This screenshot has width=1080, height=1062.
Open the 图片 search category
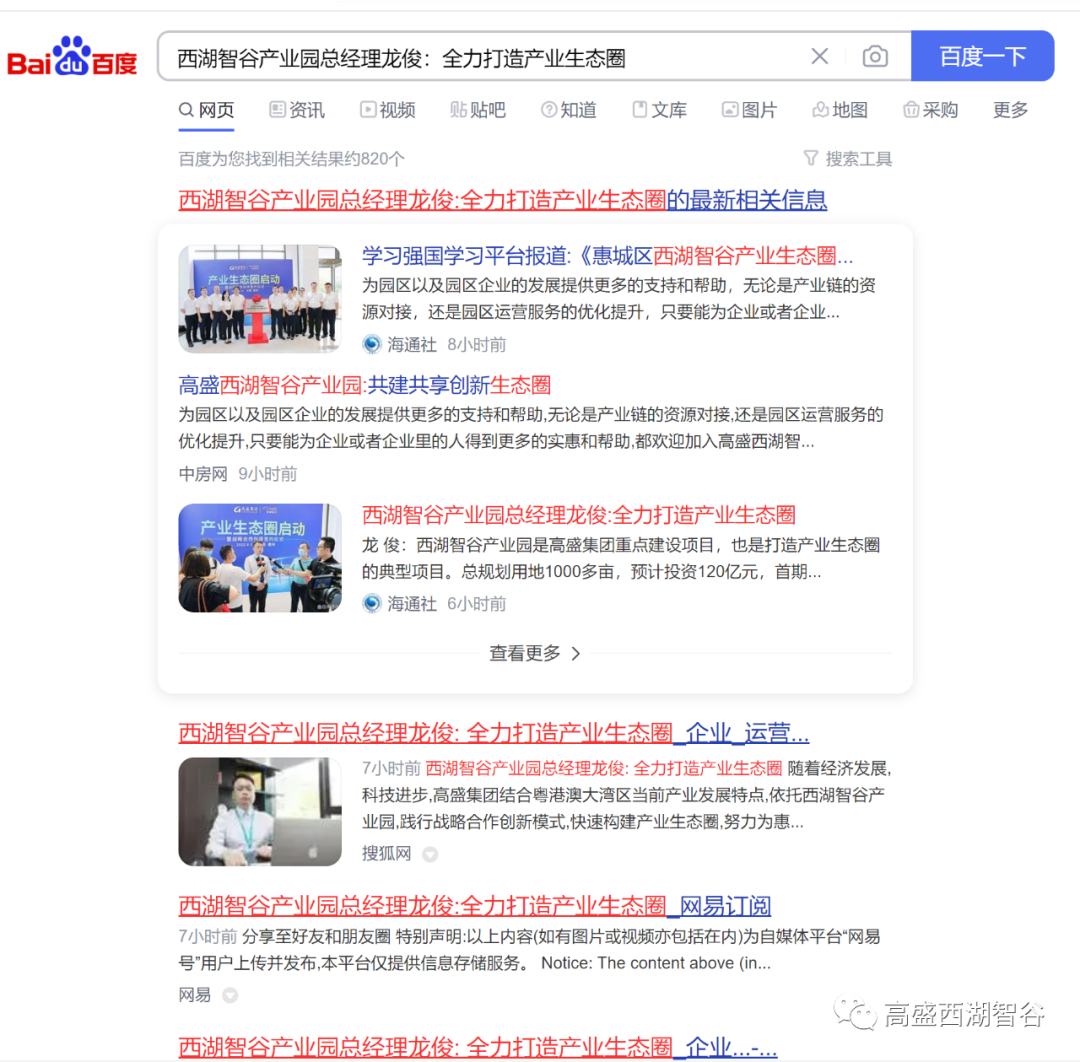(749, 110)
